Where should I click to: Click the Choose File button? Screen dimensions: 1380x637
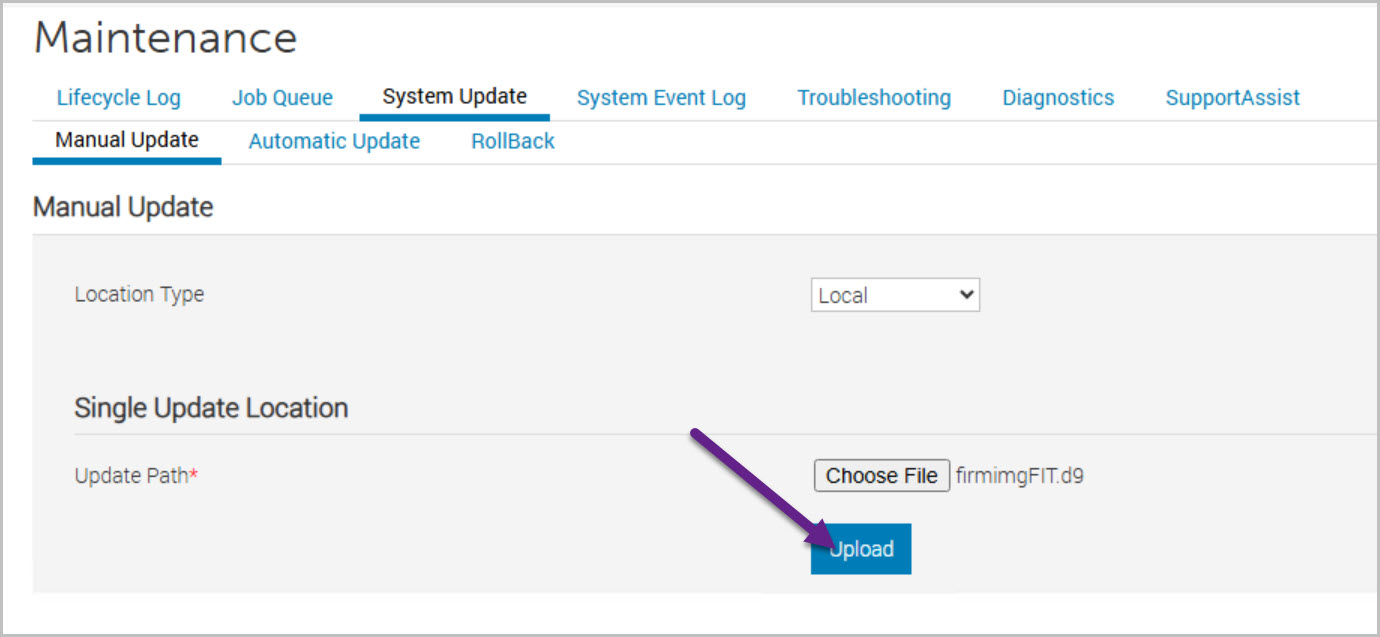pyautogui.click(x=881, y=475)
